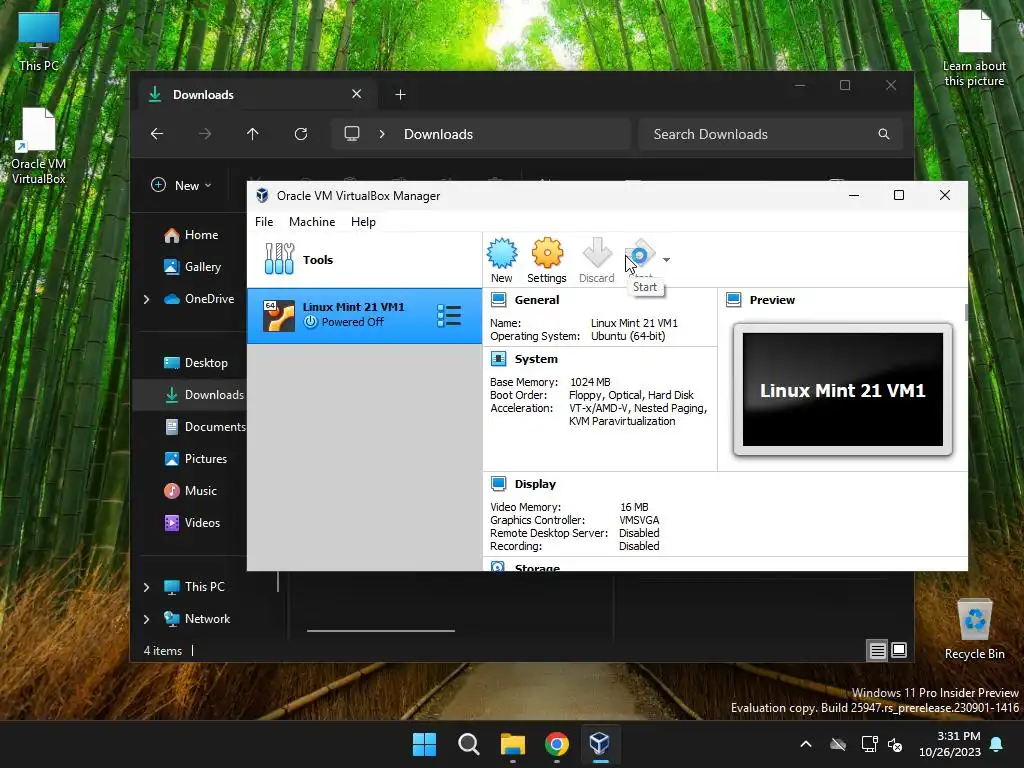Close the Downloads tab
The image size is (1024, 768).
357,94
